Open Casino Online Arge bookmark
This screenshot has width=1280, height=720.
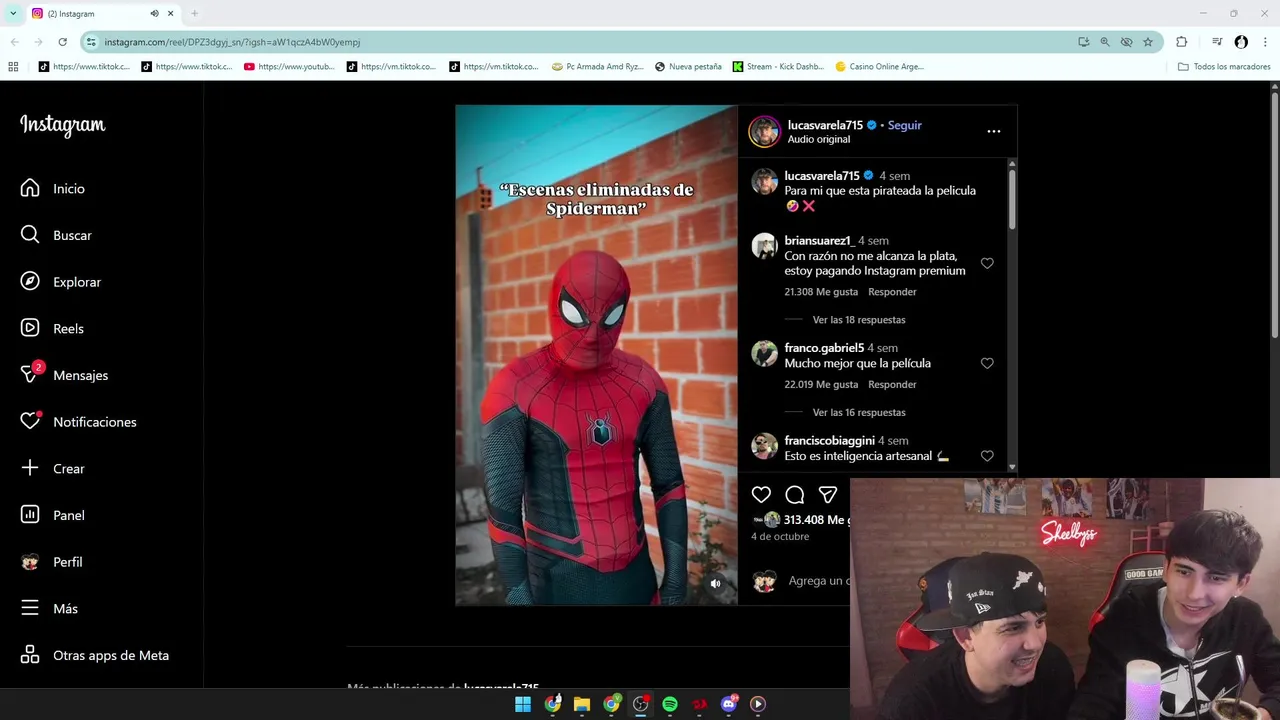point(879,67)
